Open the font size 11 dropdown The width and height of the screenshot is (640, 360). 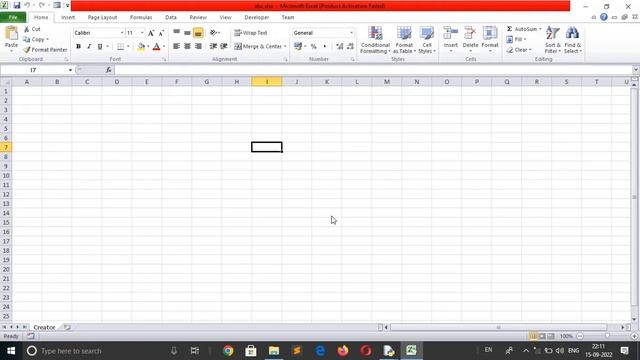(142, 33)
